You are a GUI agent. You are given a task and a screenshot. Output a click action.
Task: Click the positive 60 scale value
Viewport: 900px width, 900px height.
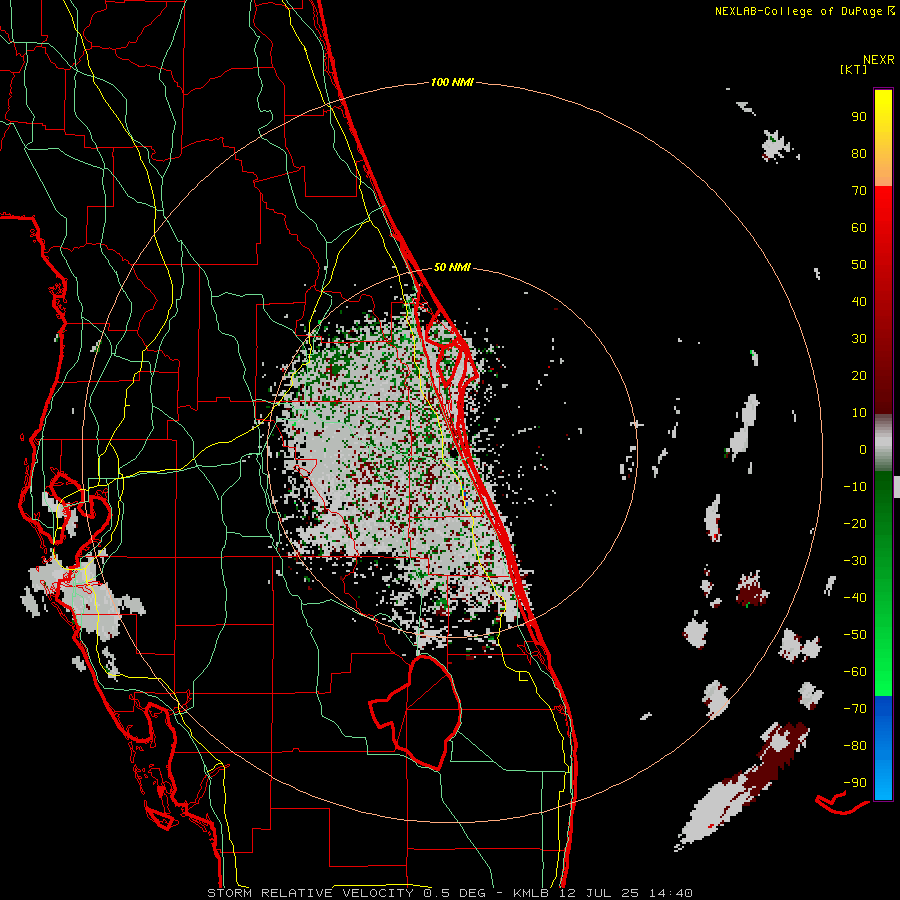click(x=859, y=228)
